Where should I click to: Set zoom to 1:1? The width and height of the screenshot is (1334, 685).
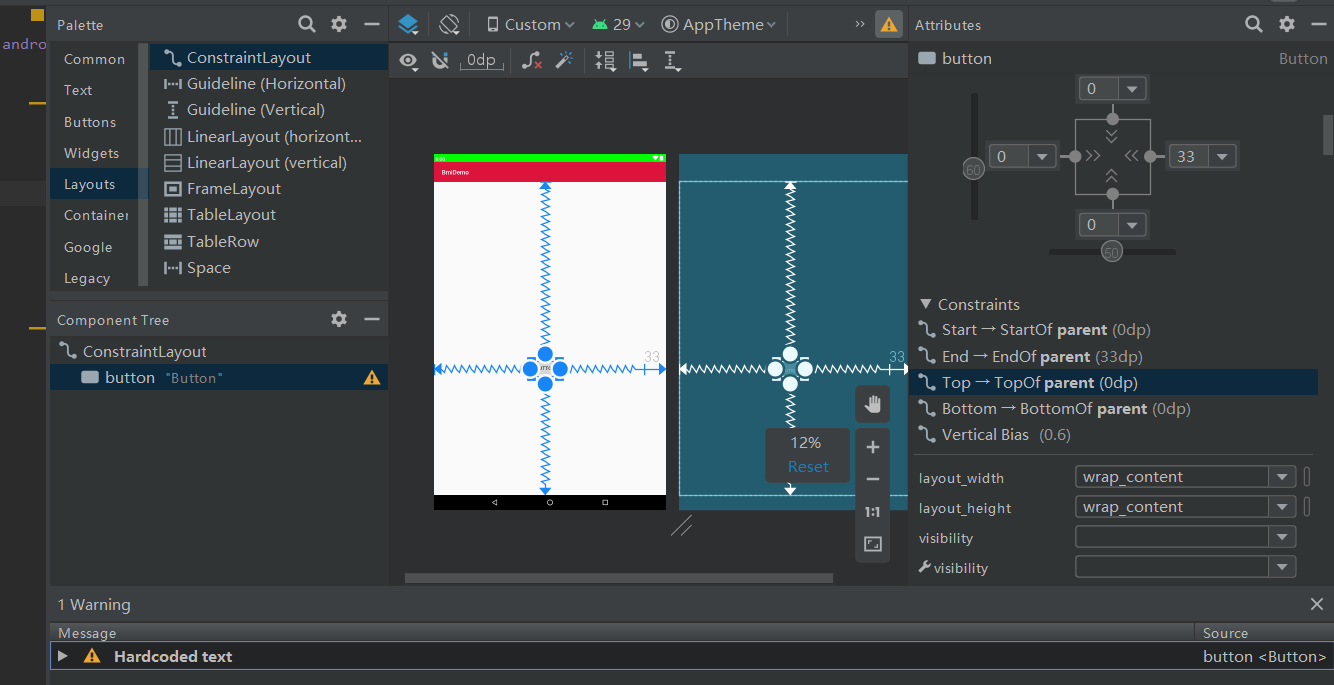(x=872, y=512)
